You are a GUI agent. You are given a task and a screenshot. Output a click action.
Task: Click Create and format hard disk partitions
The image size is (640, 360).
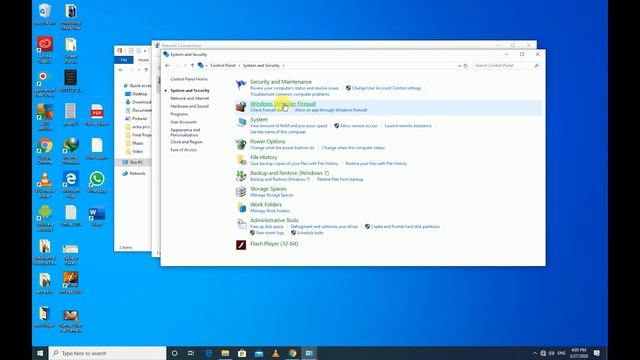(405, 227)
